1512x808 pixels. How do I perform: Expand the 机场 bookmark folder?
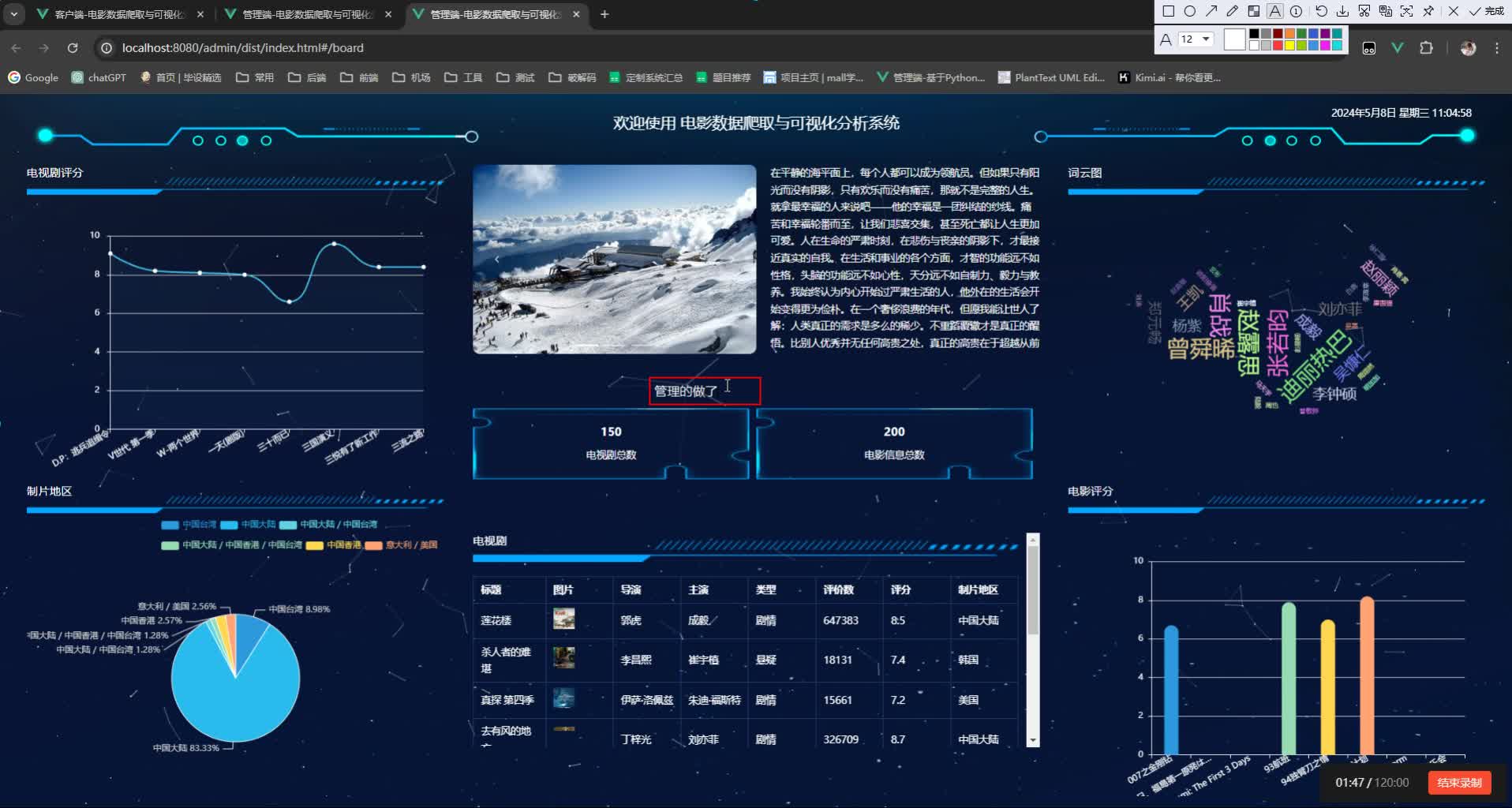pos(411,77)
